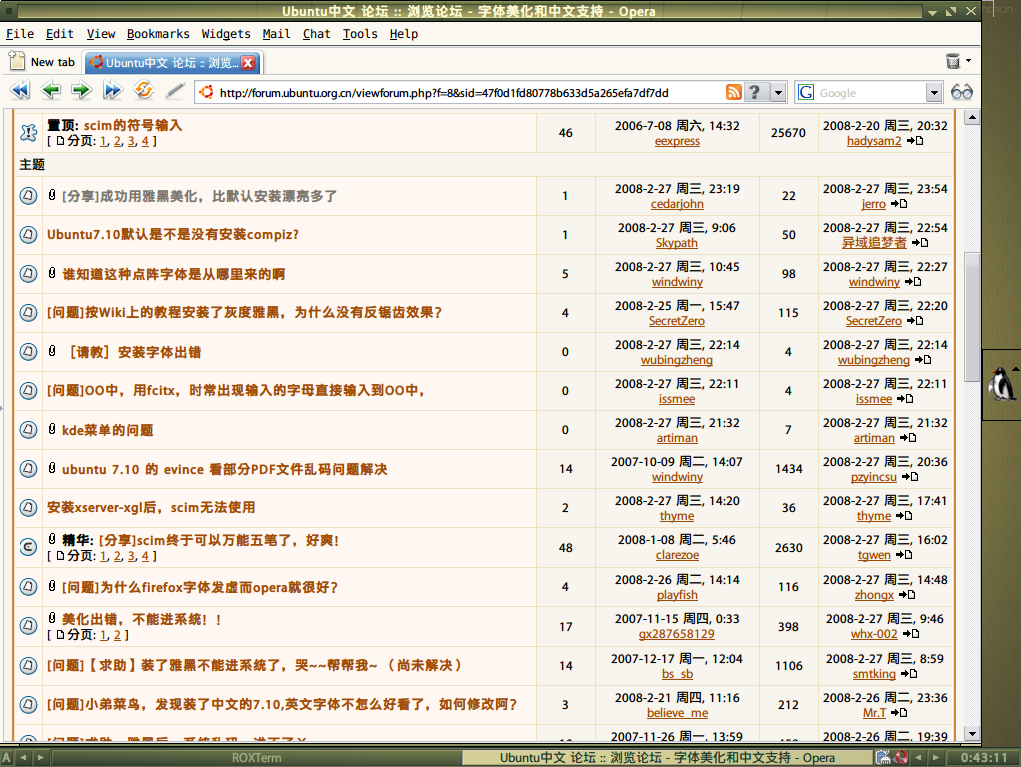Click last-post arrow icon next to tgwen
Screen dimensions: 1021x767
[x=904, y=555]
